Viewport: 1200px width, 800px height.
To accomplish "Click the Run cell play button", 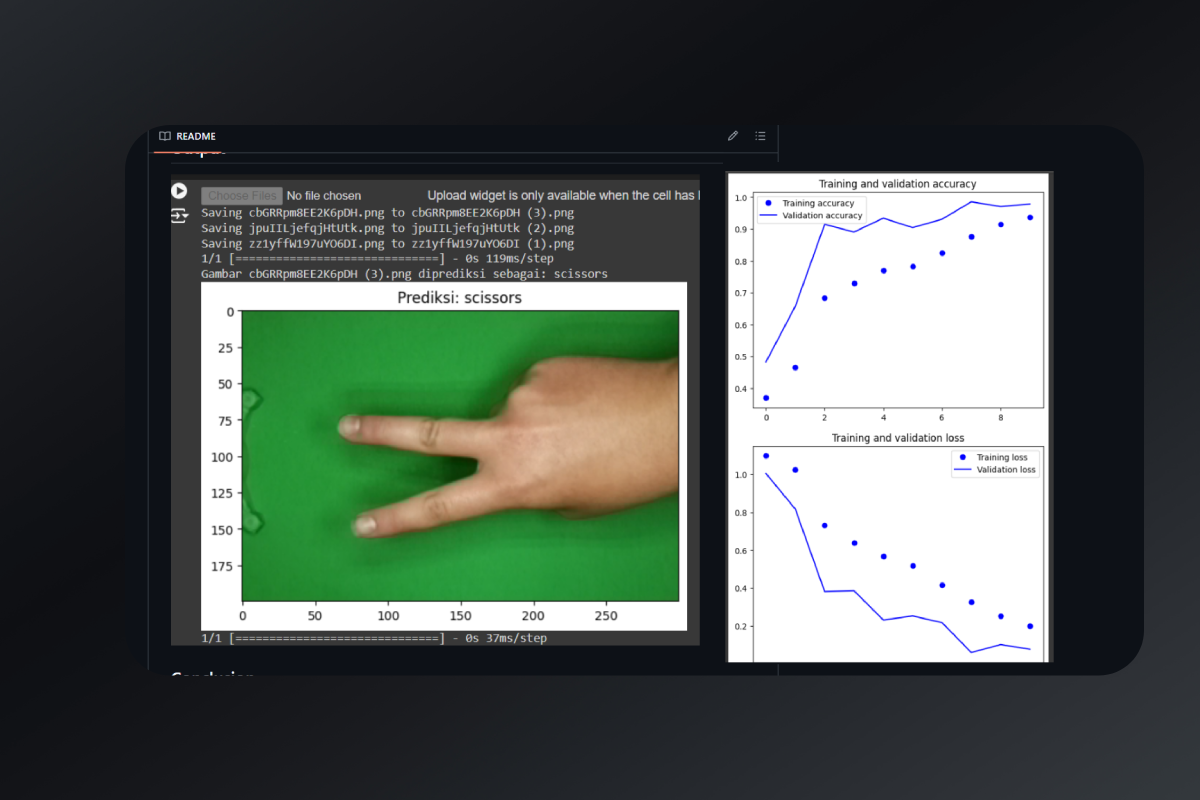I will coord(179,191).
